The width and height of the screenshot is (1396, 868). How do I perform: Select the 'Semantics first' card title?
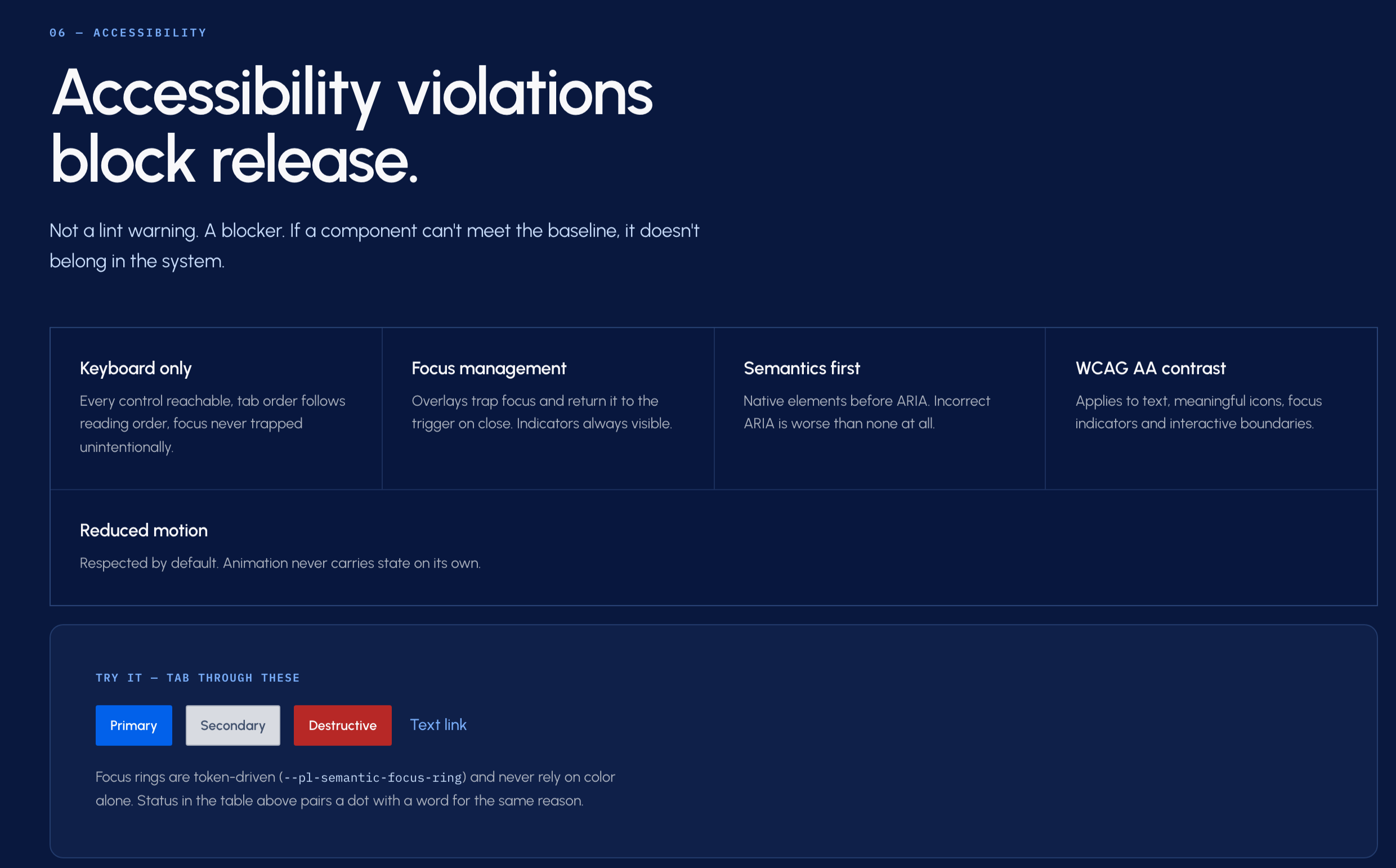[x=802, y=368]
